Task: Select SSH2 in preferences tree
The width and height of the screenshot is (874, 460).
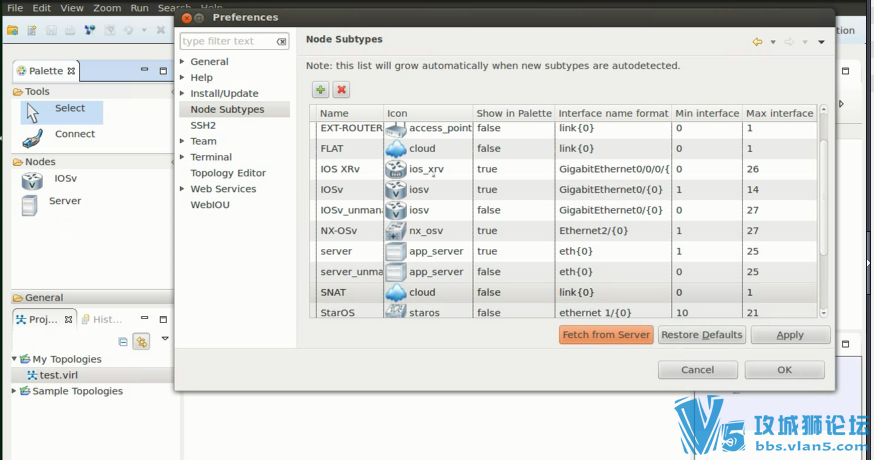Action: (203, 125)
